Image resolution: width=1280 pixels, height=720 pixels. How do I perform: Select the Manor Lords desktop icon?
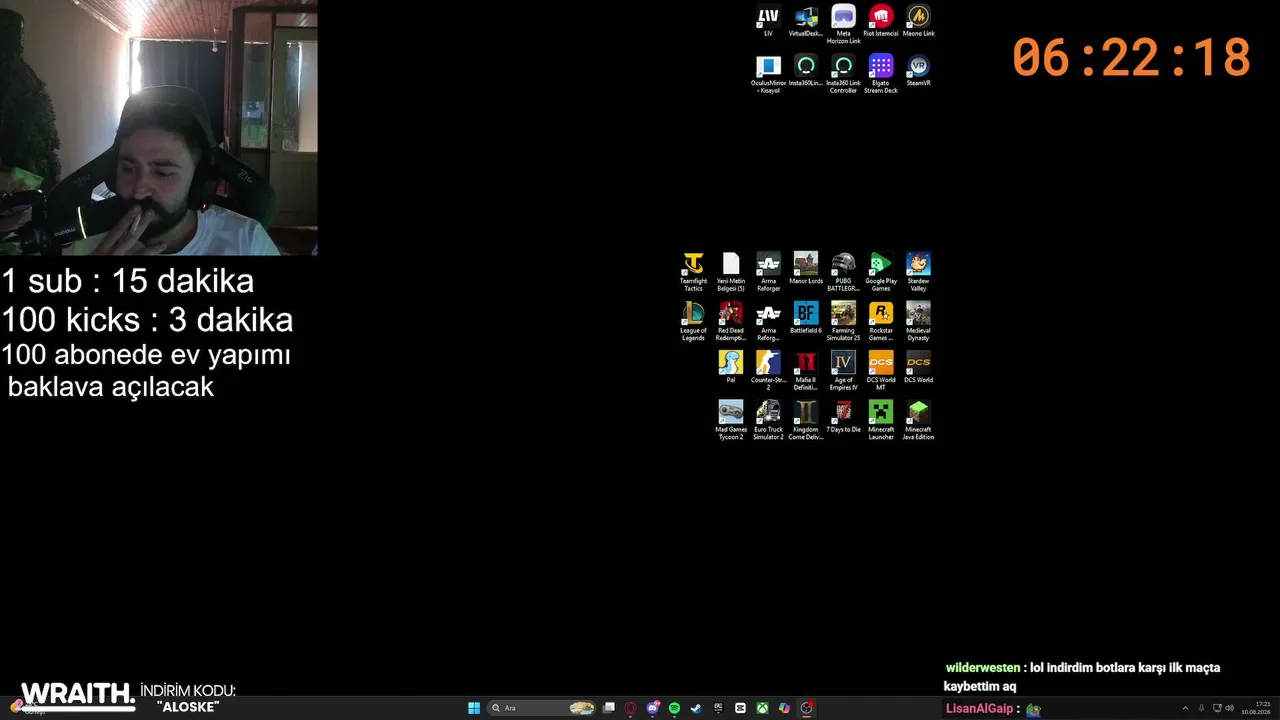(805, 268)
